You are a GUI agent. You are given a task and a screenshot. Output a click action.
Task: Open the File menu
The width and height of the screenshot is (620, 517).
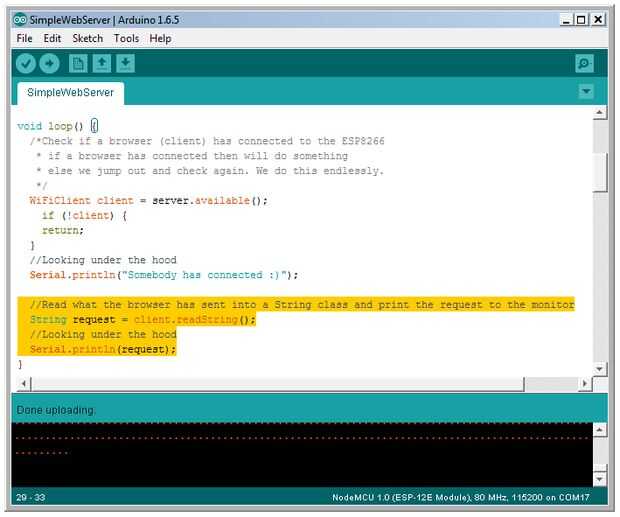click(25, 38)
